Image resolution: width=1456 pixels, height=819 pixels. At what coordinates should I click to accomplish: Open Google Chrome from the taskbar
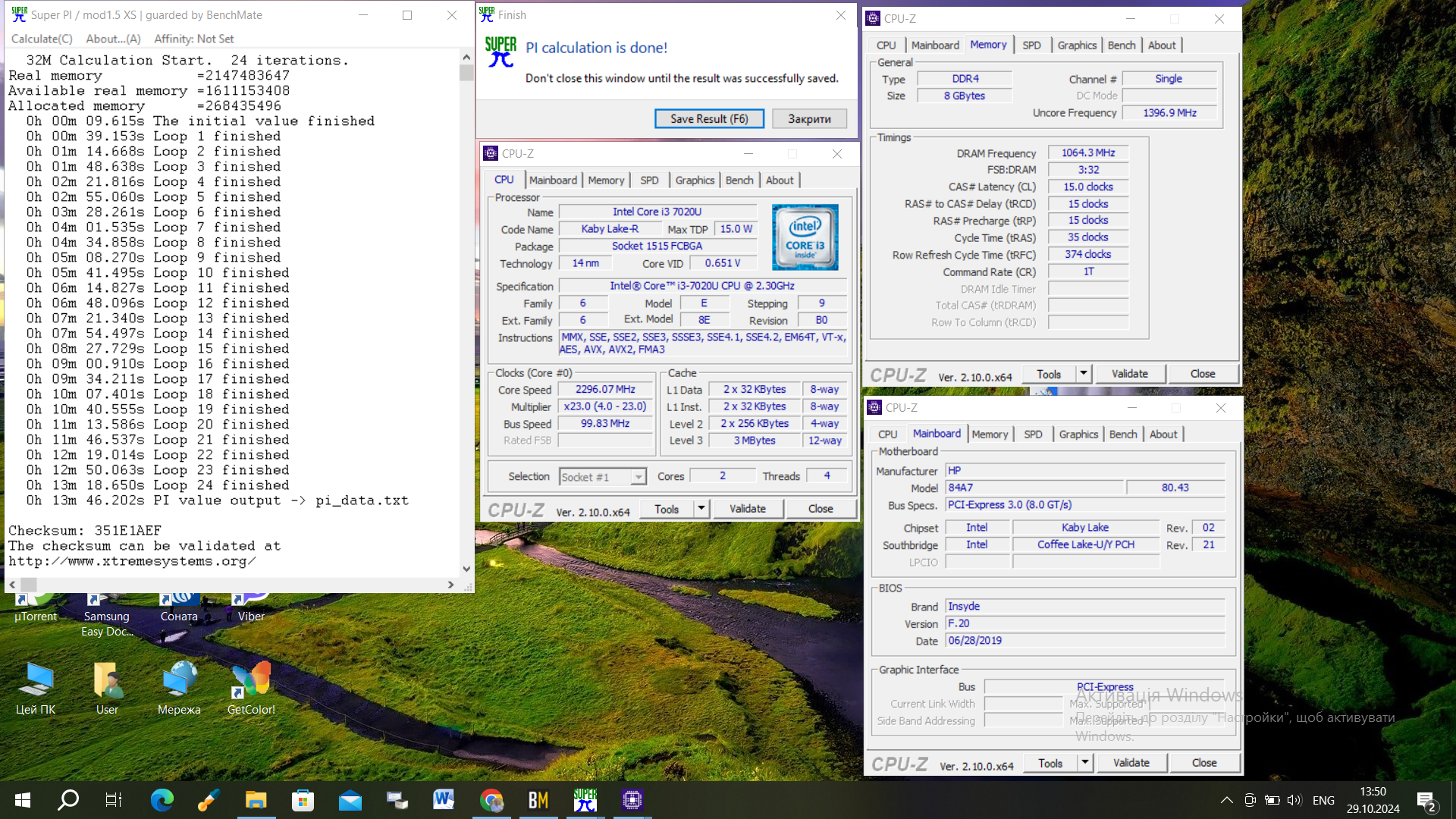(491, 800)
